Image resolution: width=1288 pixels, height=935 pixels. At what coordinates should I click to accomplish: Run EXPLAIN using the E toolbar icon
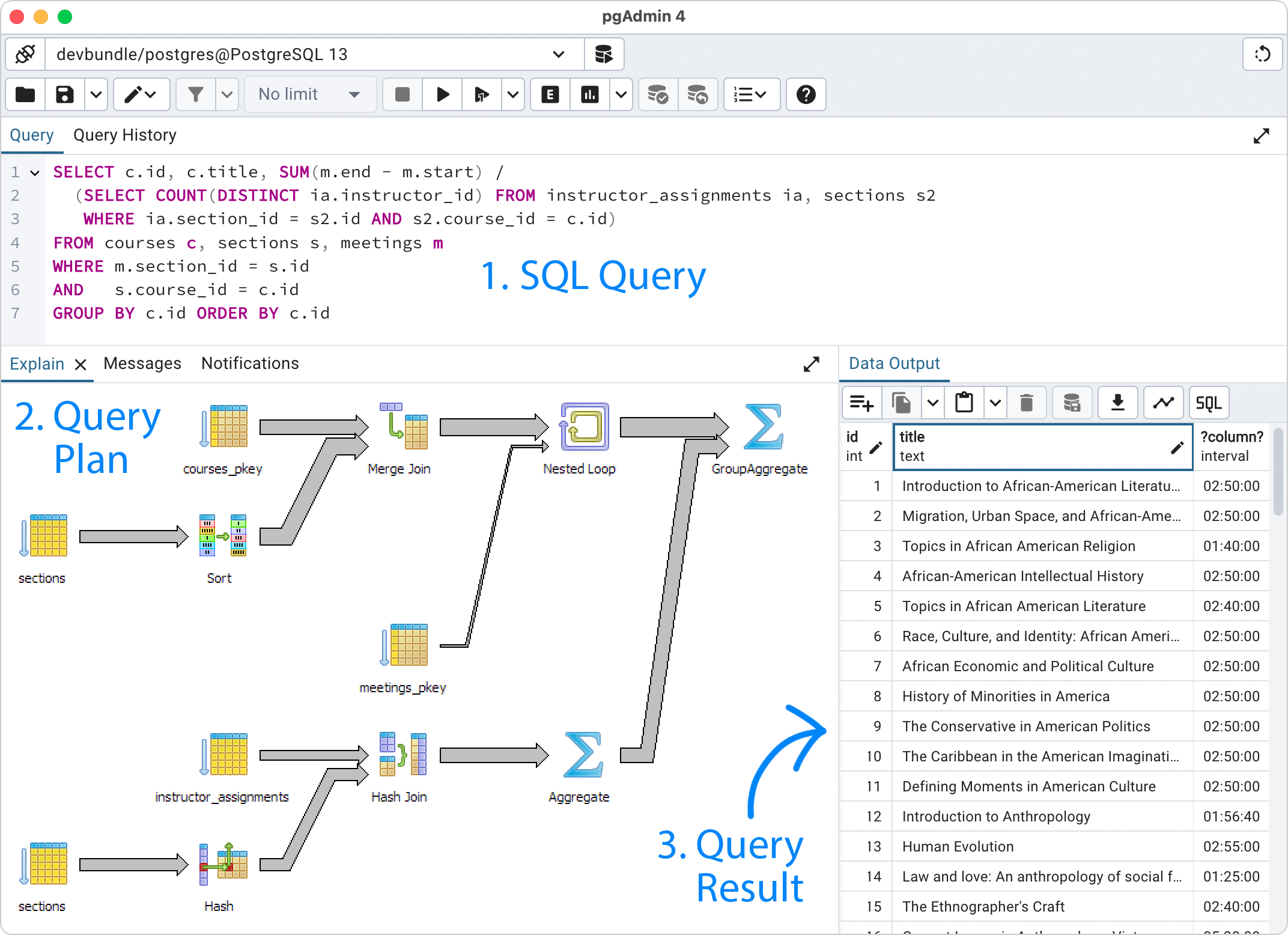click(549, 94)
